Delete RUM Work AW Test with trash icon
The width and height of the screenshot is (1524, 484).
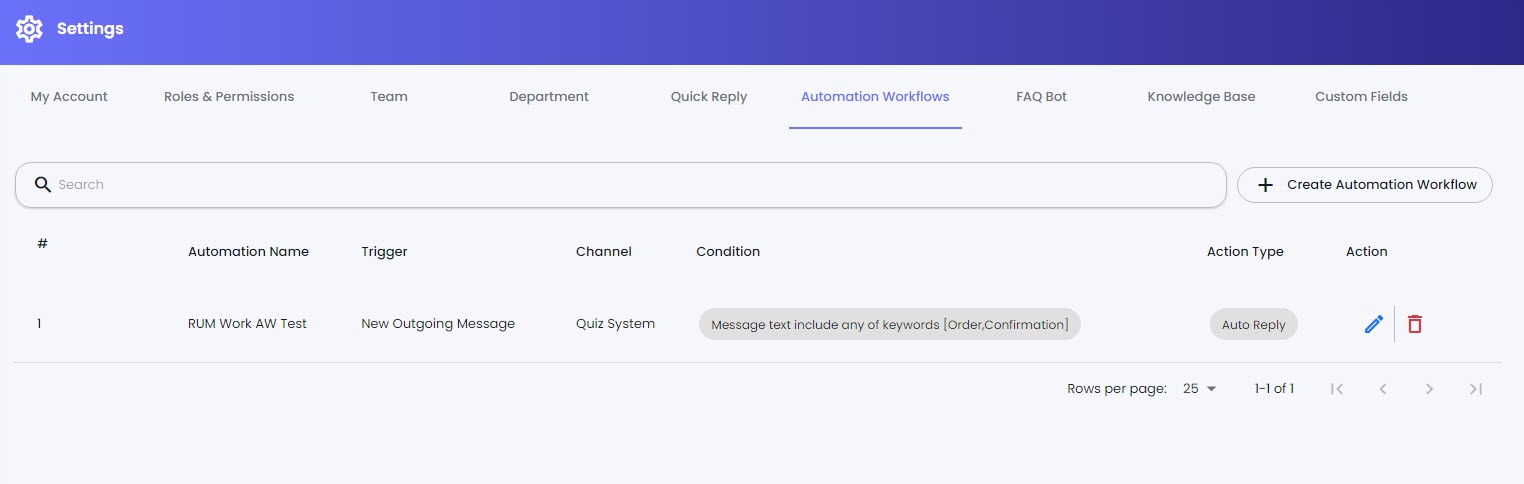click(1414, 324)
